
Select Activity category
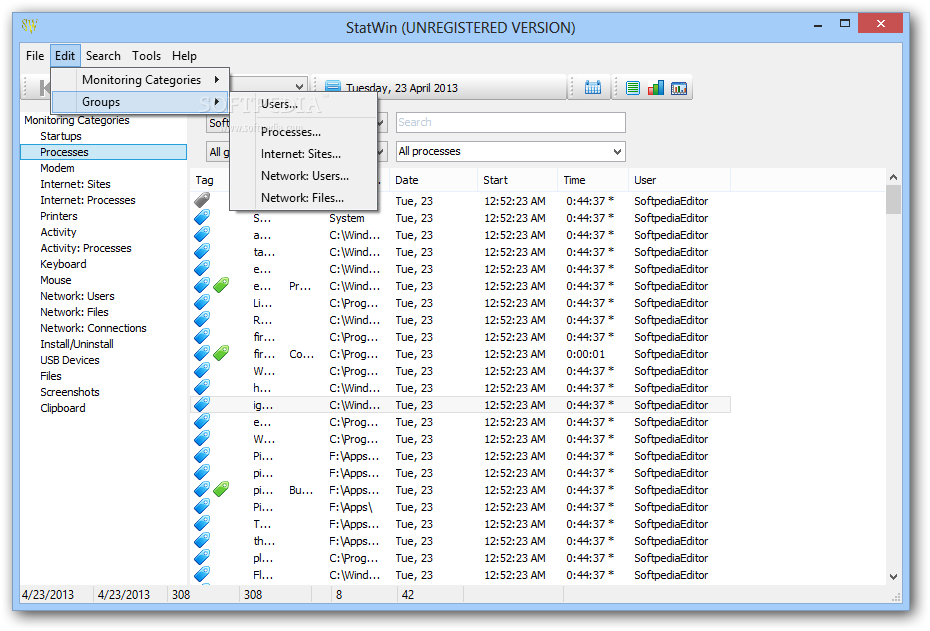pyautogui.click(x=58, y=232)
